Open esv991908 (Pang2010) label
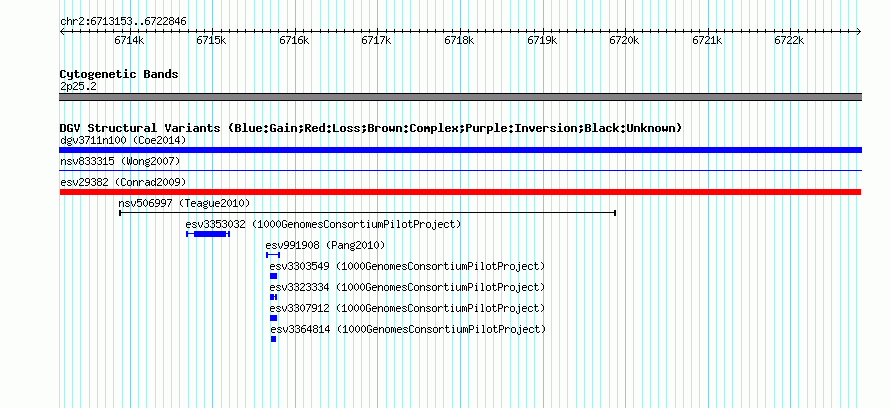The height and width of the screenshot is (408, 890). pyautogui.click(x=325, y=245)
